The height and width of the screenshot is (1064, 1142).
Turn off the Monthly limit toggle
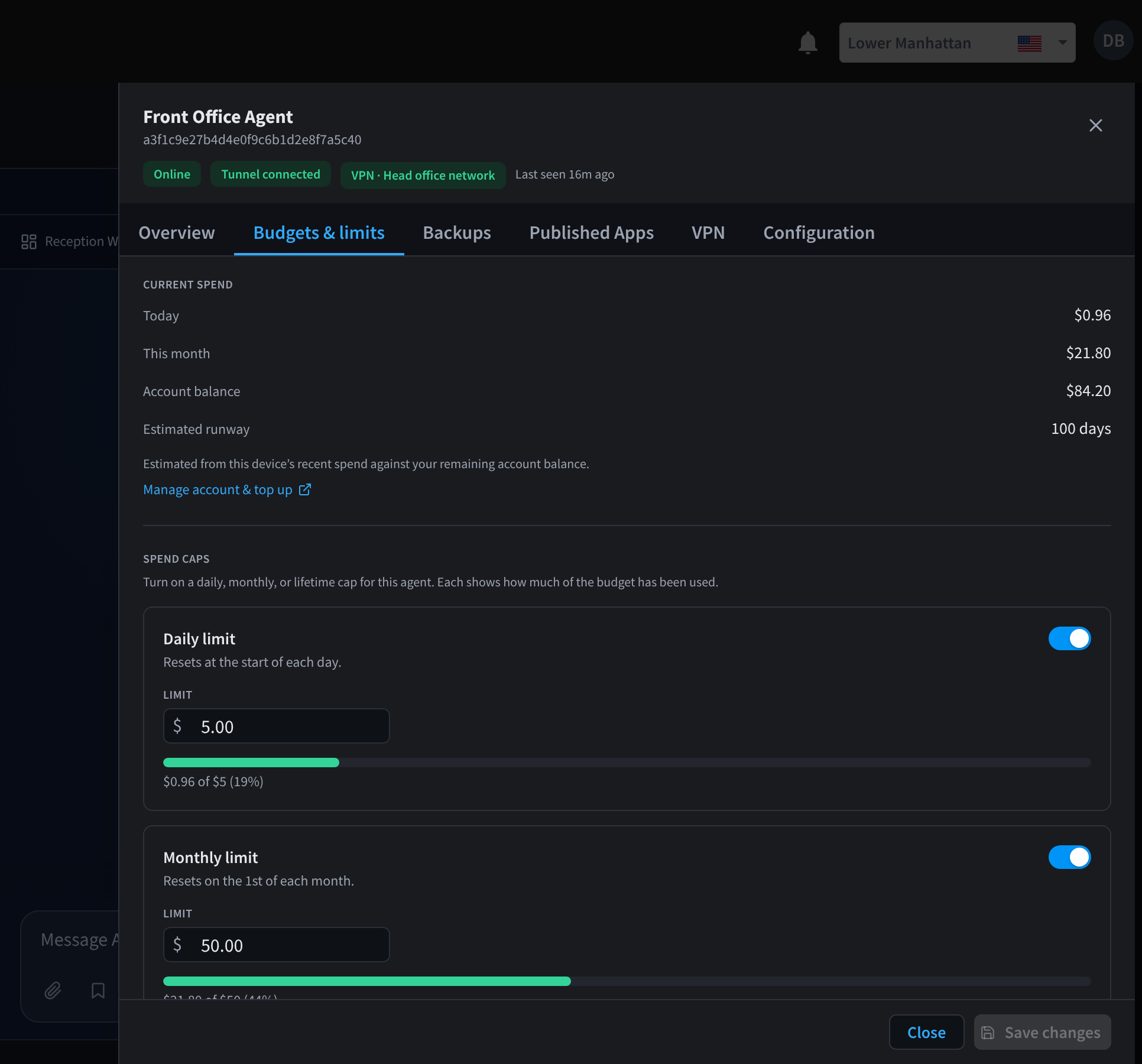pyautogui.click(x=1069, y=857)
